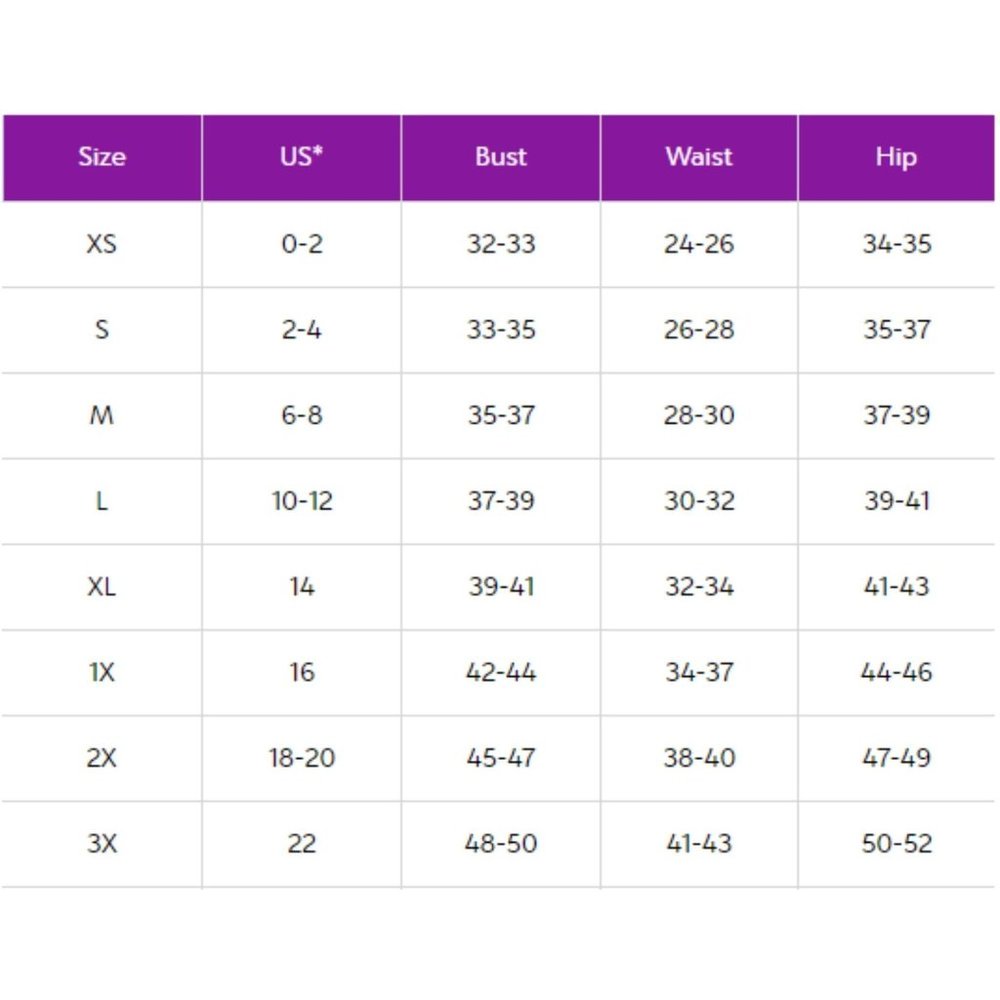The height and width of the screenshot is (1000, 1000).
Task: Select bust measurement 48-50 cell
Action: click(500, 843)
